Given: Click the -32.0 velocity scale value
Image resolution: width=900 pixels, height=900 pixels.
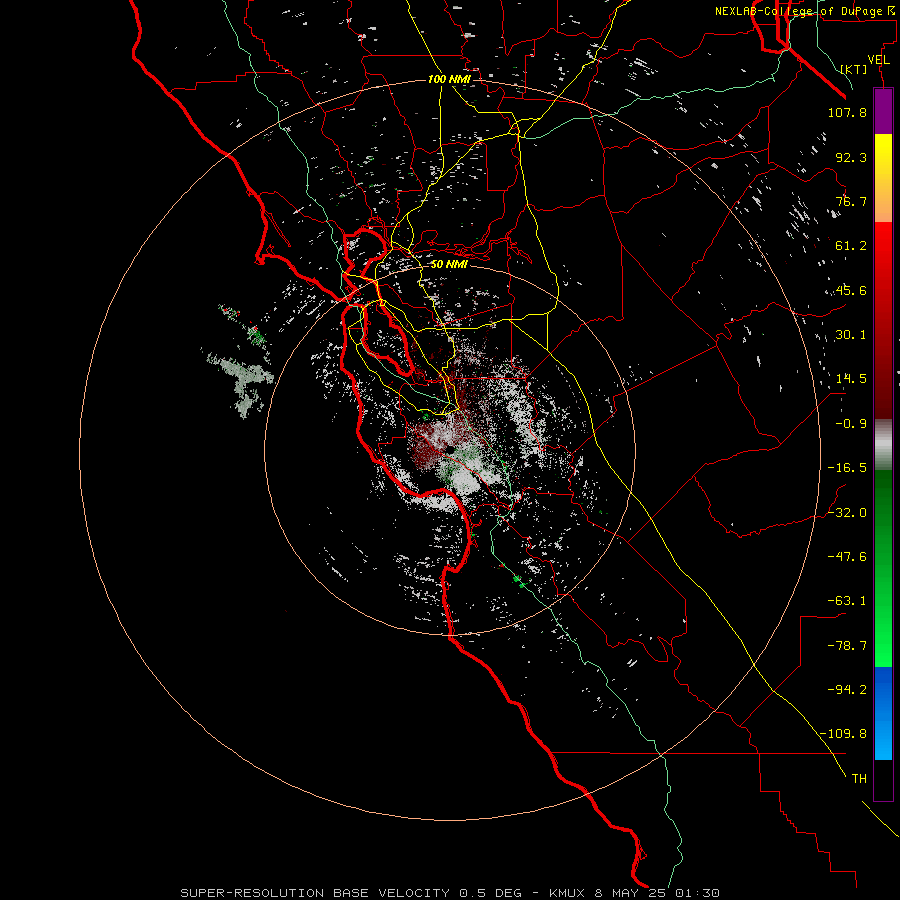Looking at the screenshot, I should pyautogui.click(x=847, y=513).
